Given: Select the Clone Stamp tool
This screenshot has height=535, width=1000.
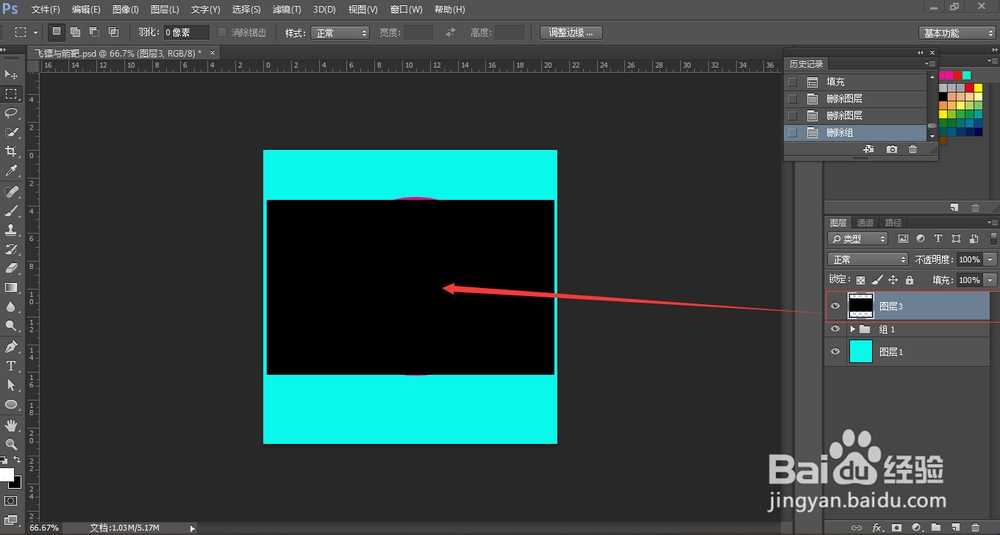Looking at the screenshot, I should pyautogui.click(x=11, y=230).
